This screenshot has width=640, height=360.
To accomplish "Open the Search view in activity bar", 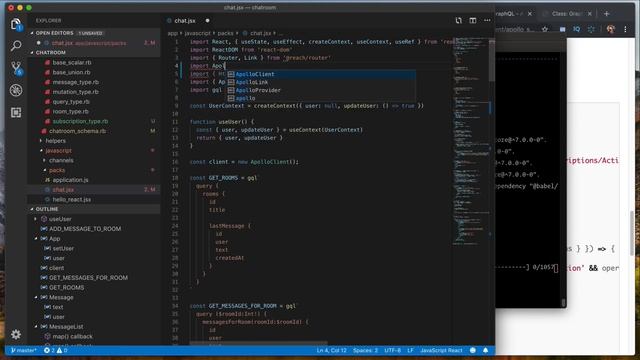I will pyautogui.click(x=16, y=45).
